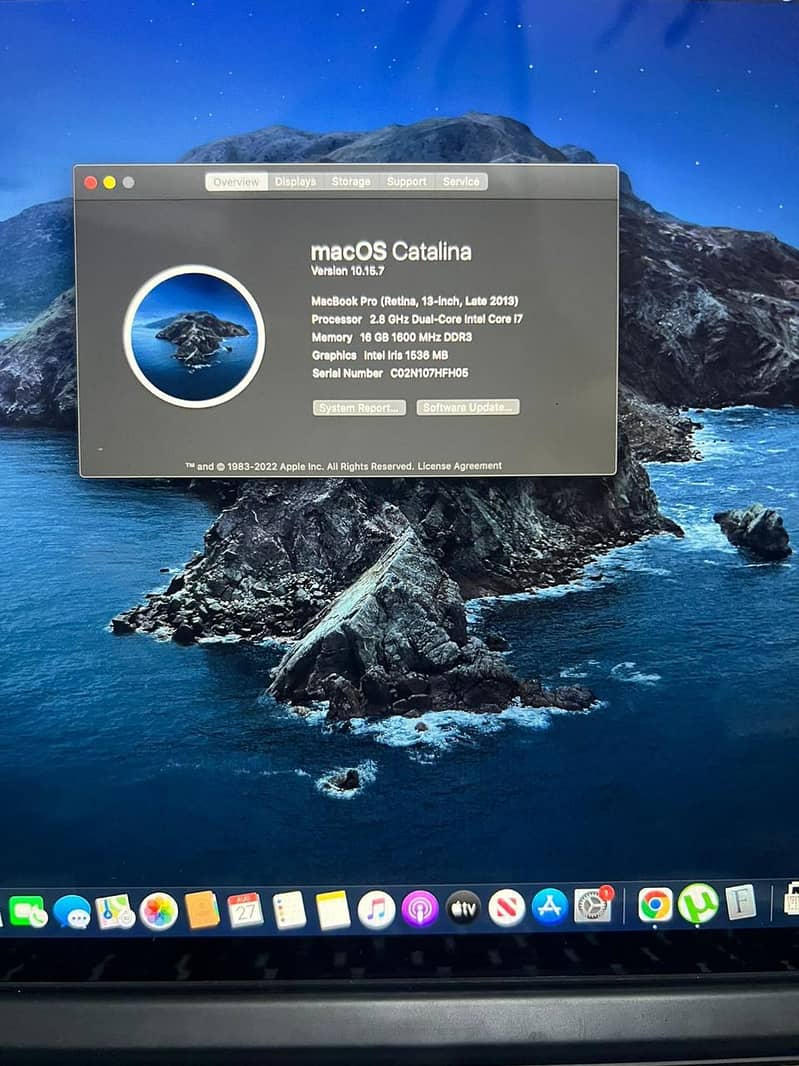Image resolution: width=799 pixels, height=1066 pixels.
Task: Open uTorrent from the Dock
Action: coord(698,904)
